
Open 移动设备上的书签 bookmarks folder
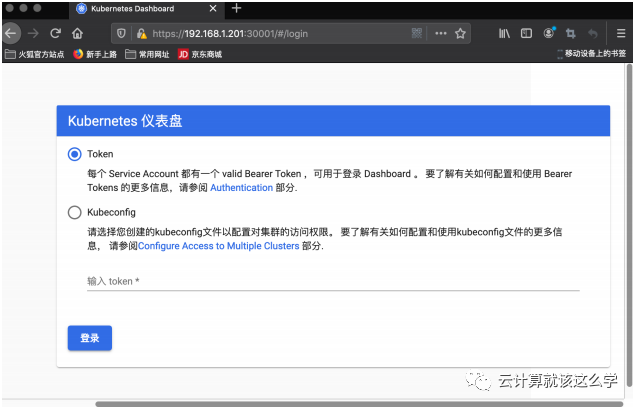[x=591, y=54]
